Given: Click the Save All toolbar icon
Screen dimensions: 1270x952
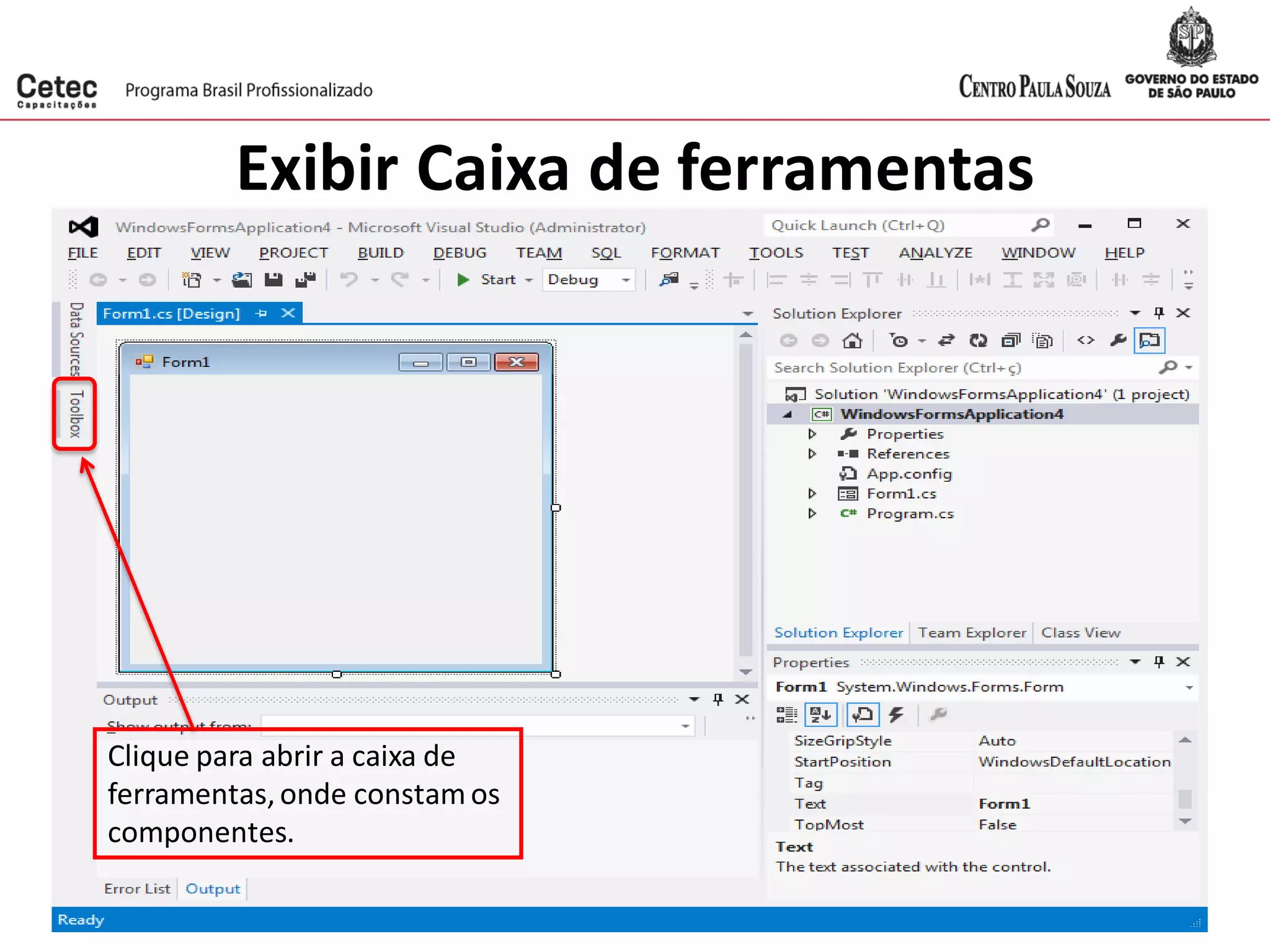Looking at the screenshot, I should click(x=306, y=280).
